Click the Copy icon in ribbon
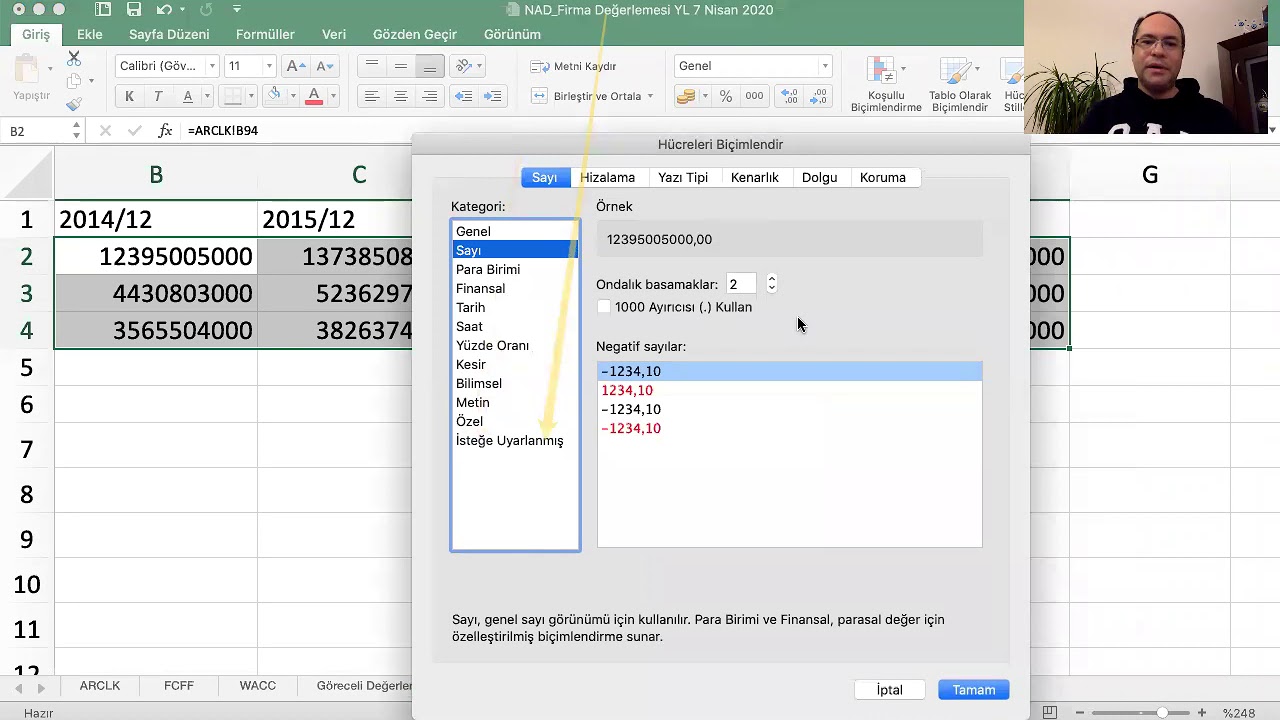The image size is (1280, 720). pos(74,81)
